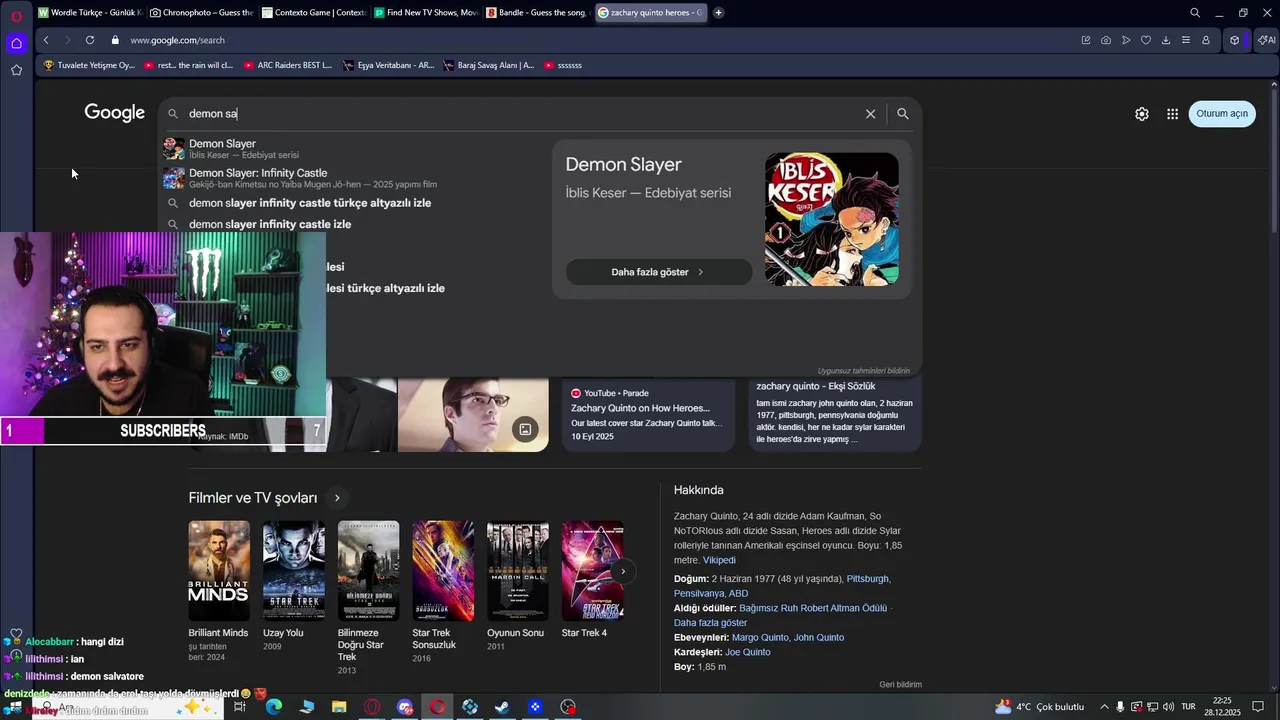Viewport: 1280px width, 720px height.
Task: Open the Google apps grid
Action: point(1172,114)
